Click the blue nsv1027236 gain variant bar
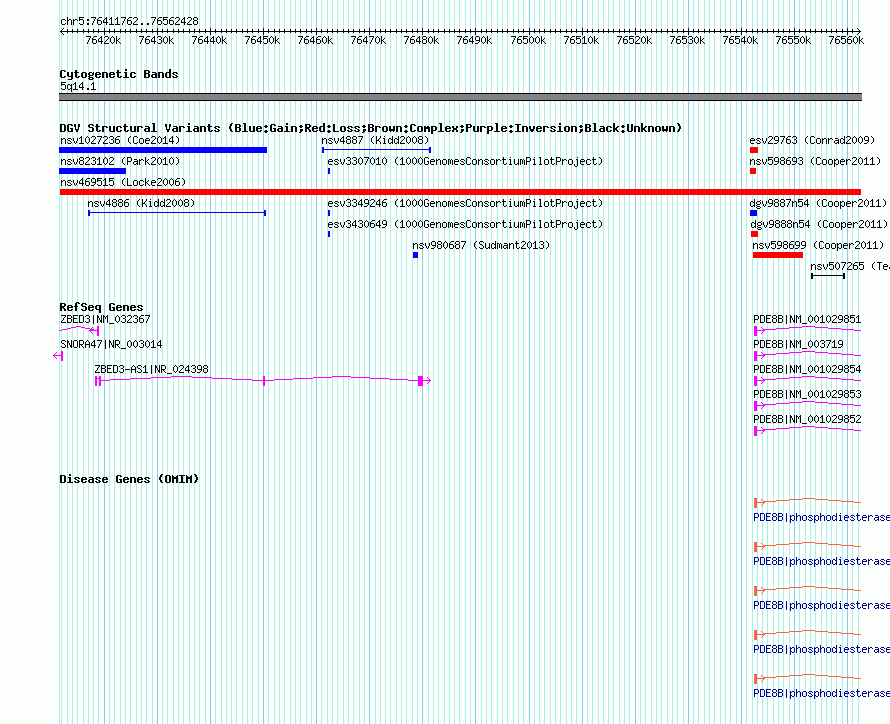The width and height of the screenshot is (890, 724). coord(163,150)
